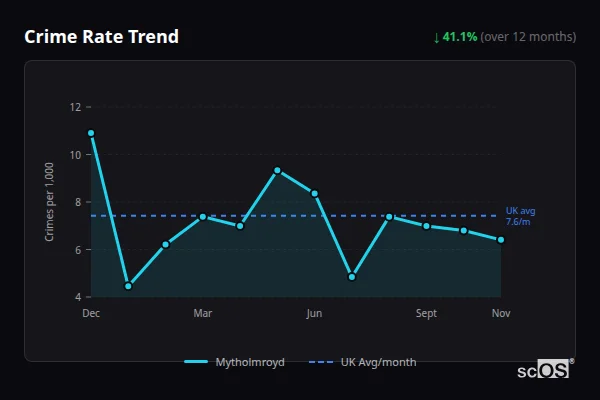
Task: Click the 41.1% change value
Action: coord(460,37)
